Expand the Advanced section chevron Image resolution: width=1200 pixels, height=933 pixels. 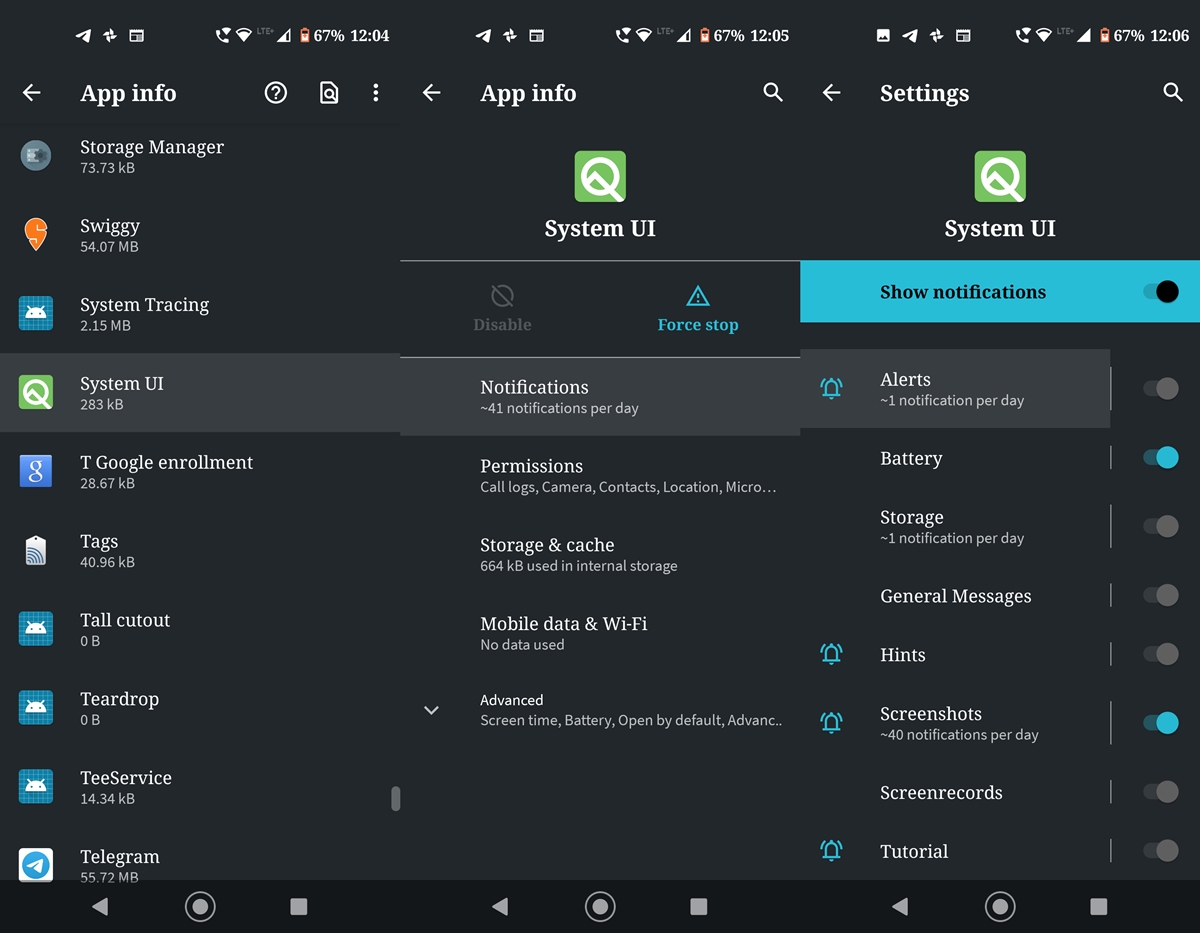(x=431, y=710)
